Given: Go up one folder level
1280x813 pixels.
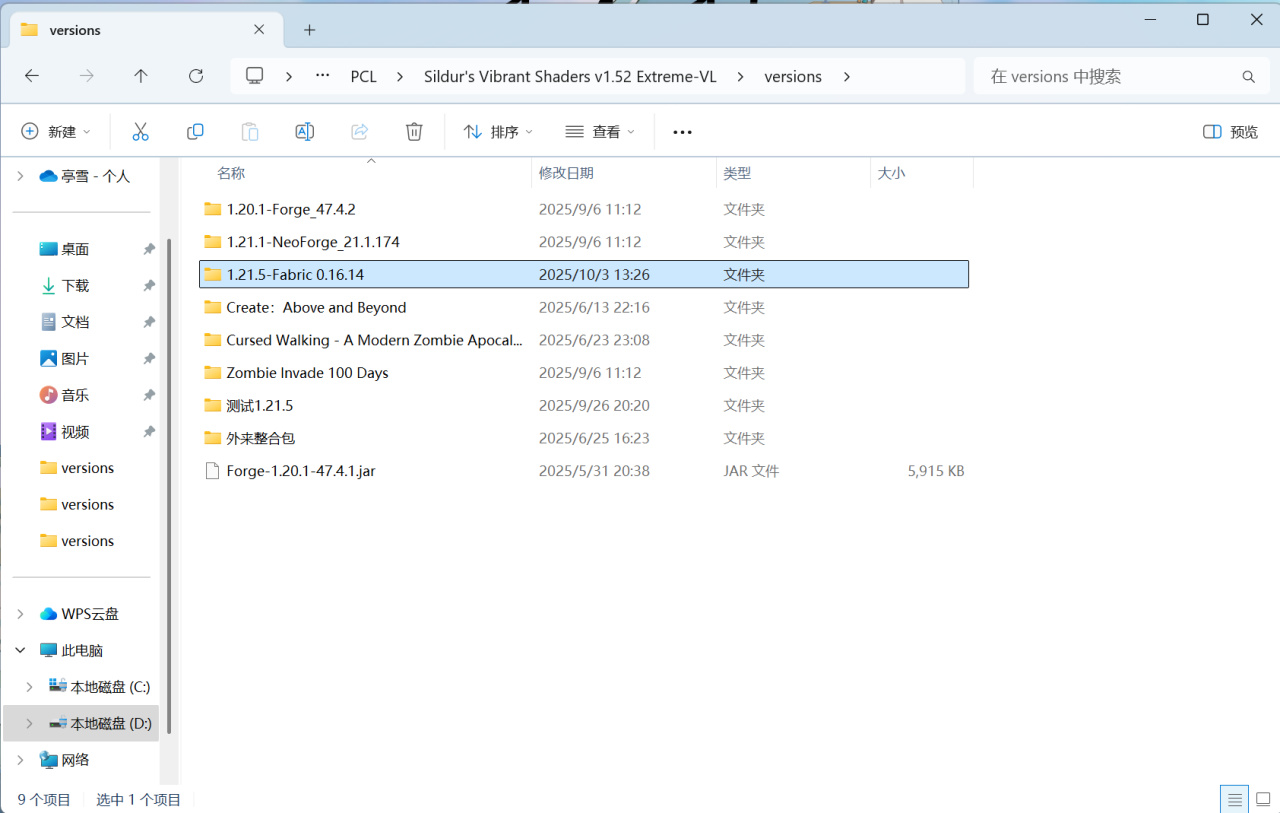Looking at the screenshot, I should coord(141,76).
